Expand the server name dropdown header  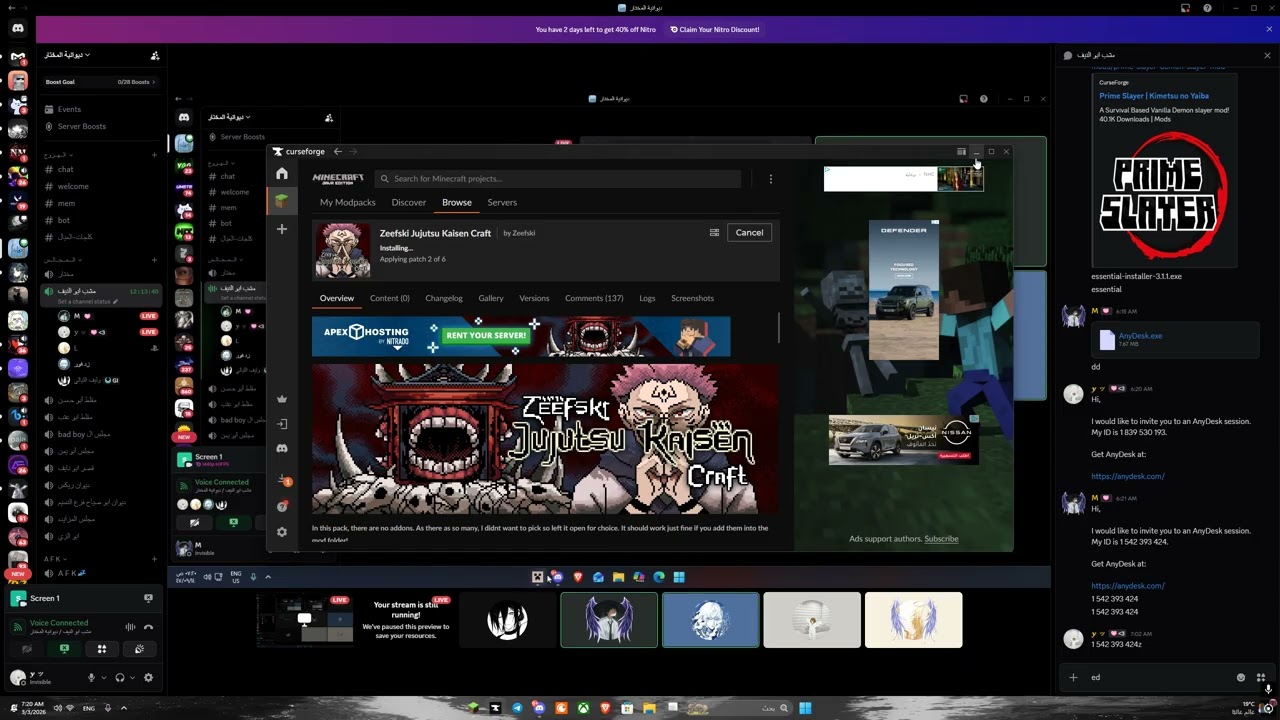pyautogui.click(x=67, y=55)
